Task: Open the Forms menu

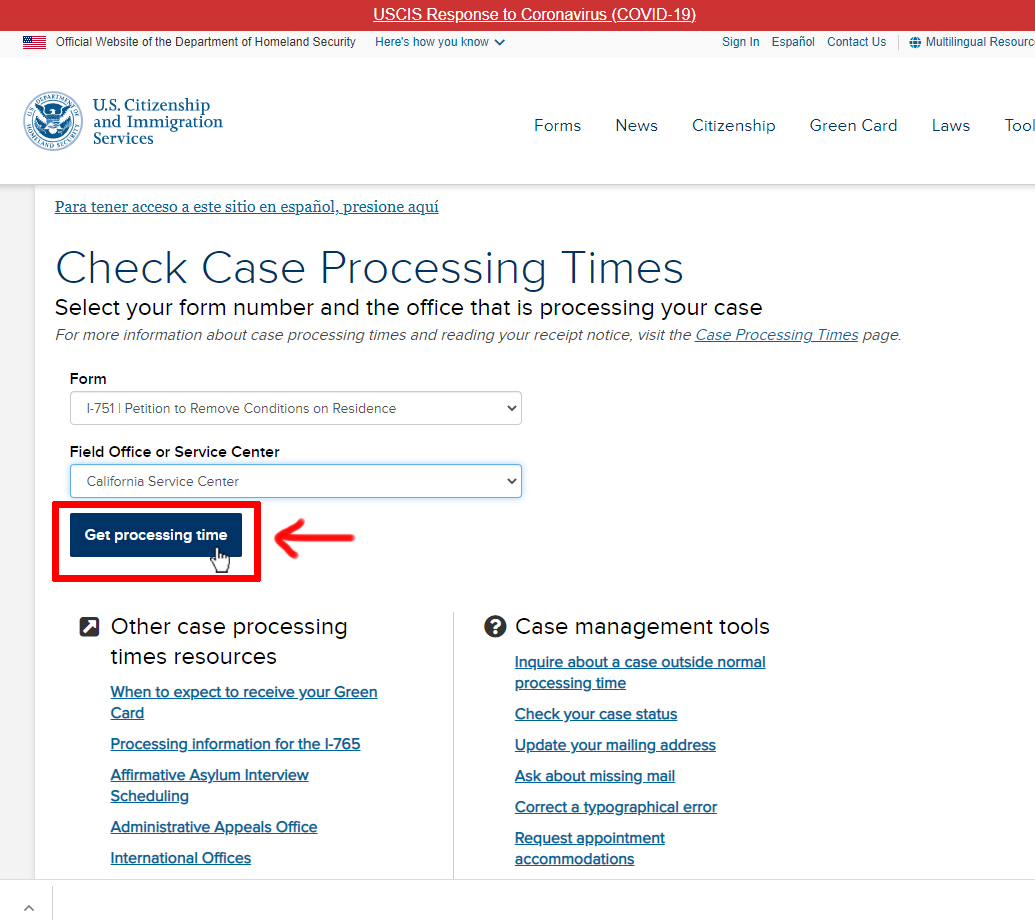Action: [557, 125]
